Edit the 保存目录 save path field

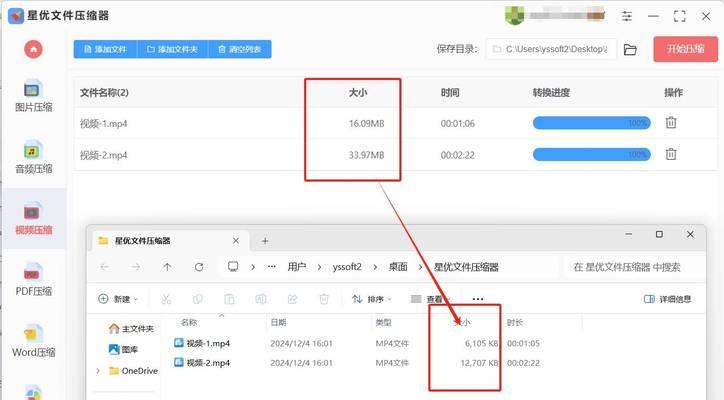[551, 49]
